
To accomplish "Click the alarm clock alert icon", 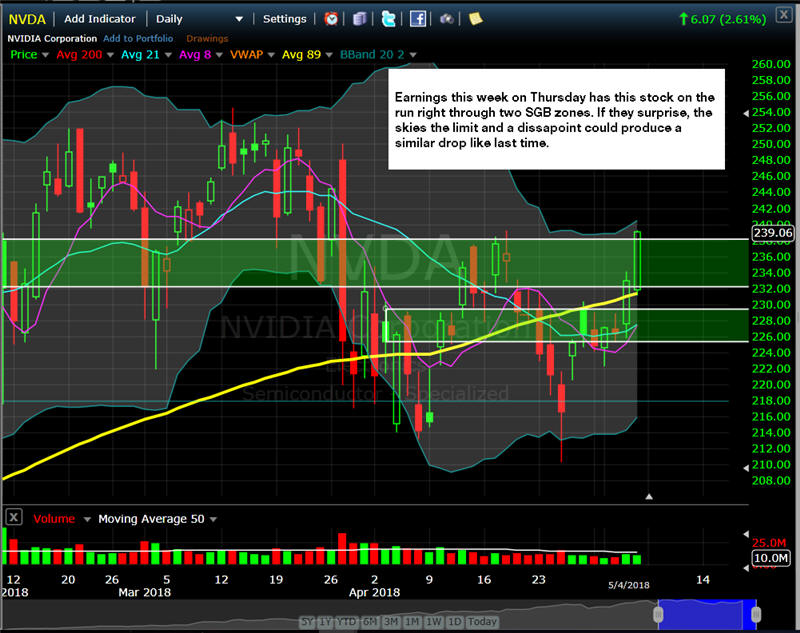I will pyautogui.click(x=331, y=19).
